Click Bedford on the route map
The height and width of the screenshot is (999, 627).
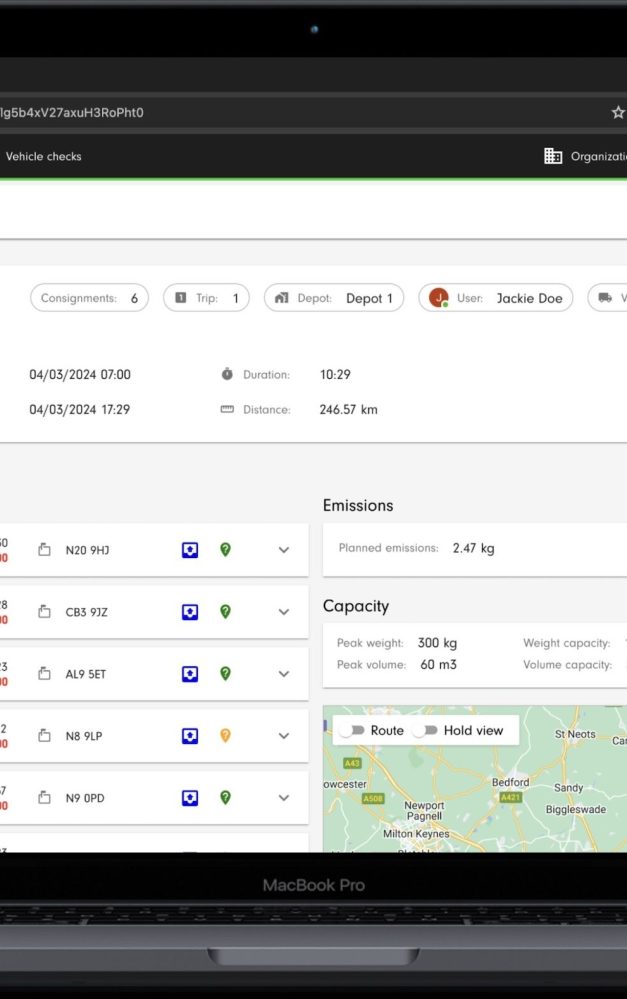(512, 782)
